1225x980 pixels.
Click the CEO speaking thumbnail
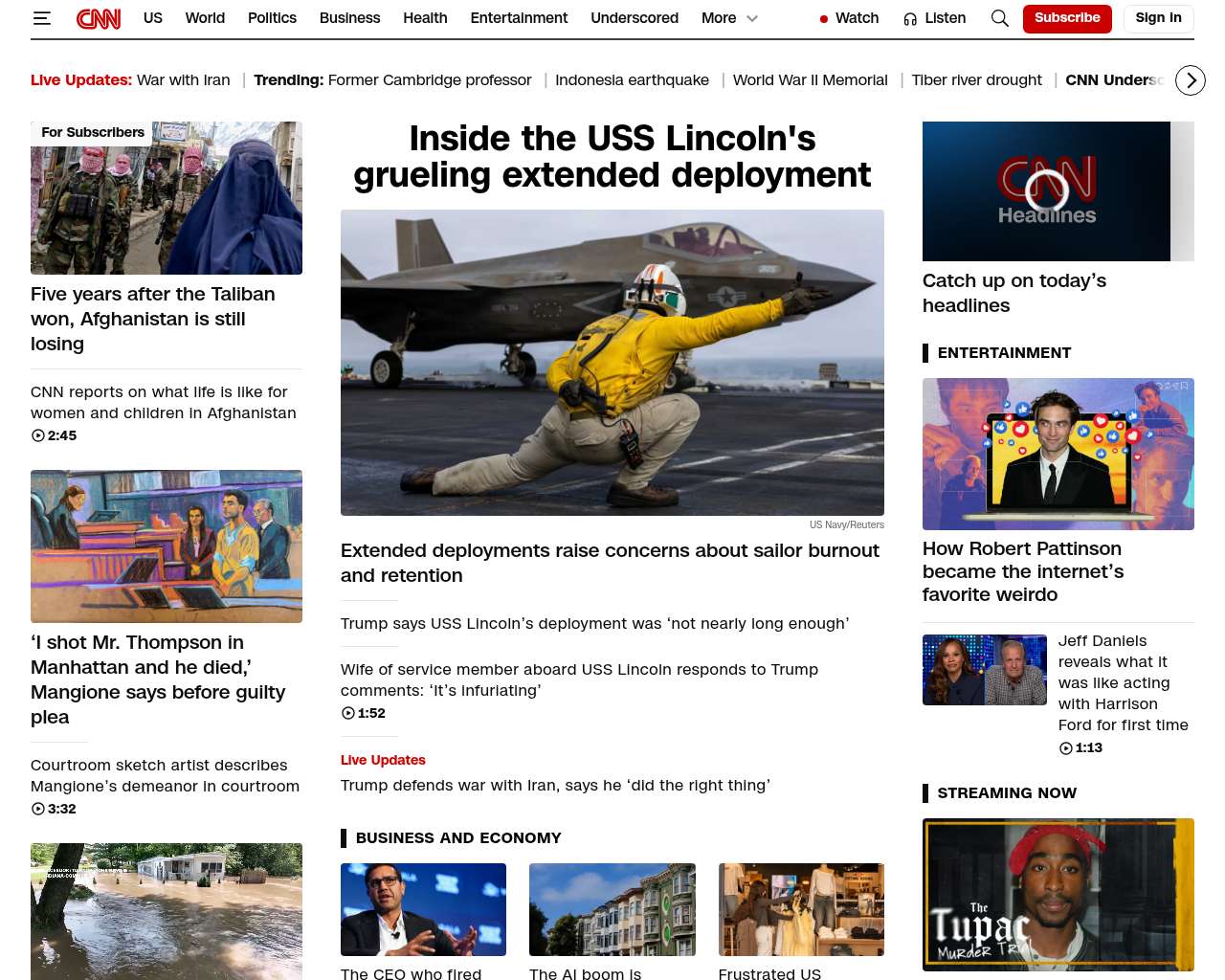pyautogui.click(x=423, y=909)
